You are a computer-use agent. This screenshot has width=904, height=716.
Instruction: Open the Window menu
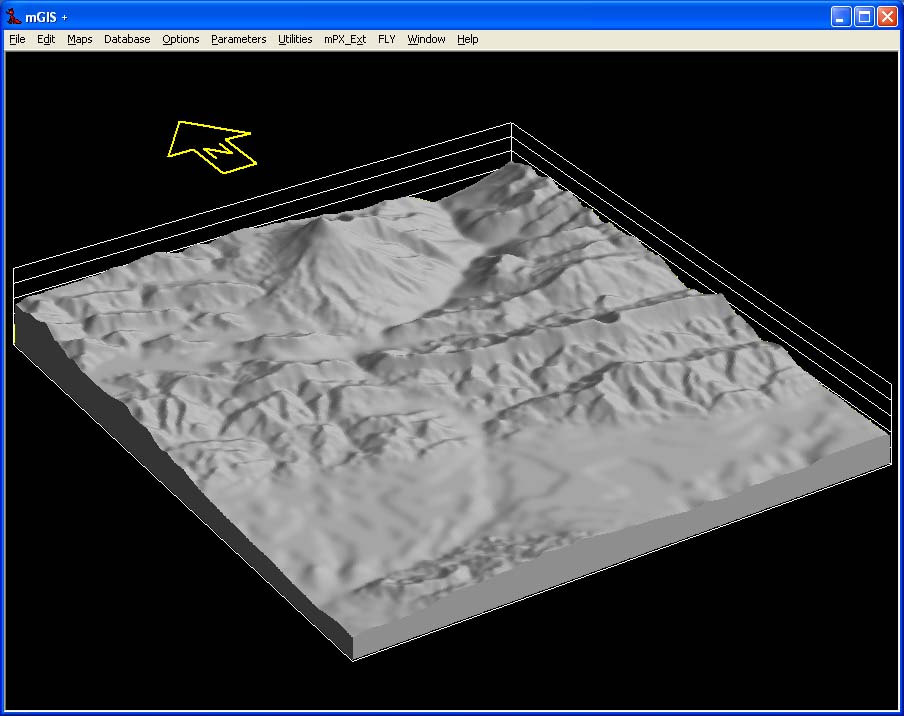click(x=426, y=39)
